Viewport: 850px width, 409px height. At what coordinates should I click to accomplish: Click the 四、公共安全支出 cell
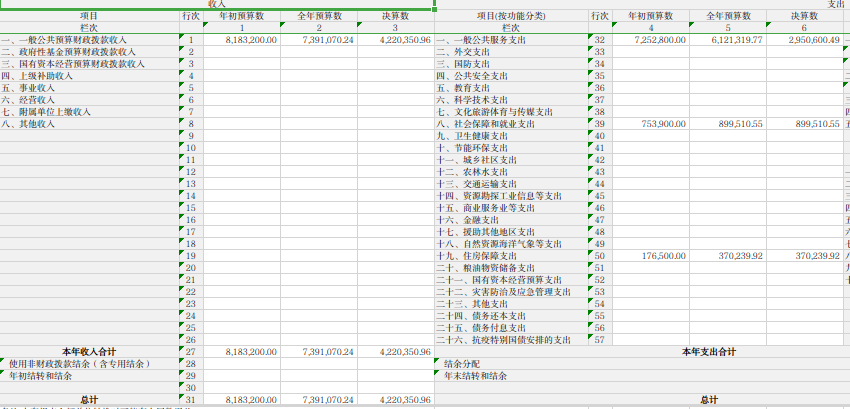pos(511,76)
